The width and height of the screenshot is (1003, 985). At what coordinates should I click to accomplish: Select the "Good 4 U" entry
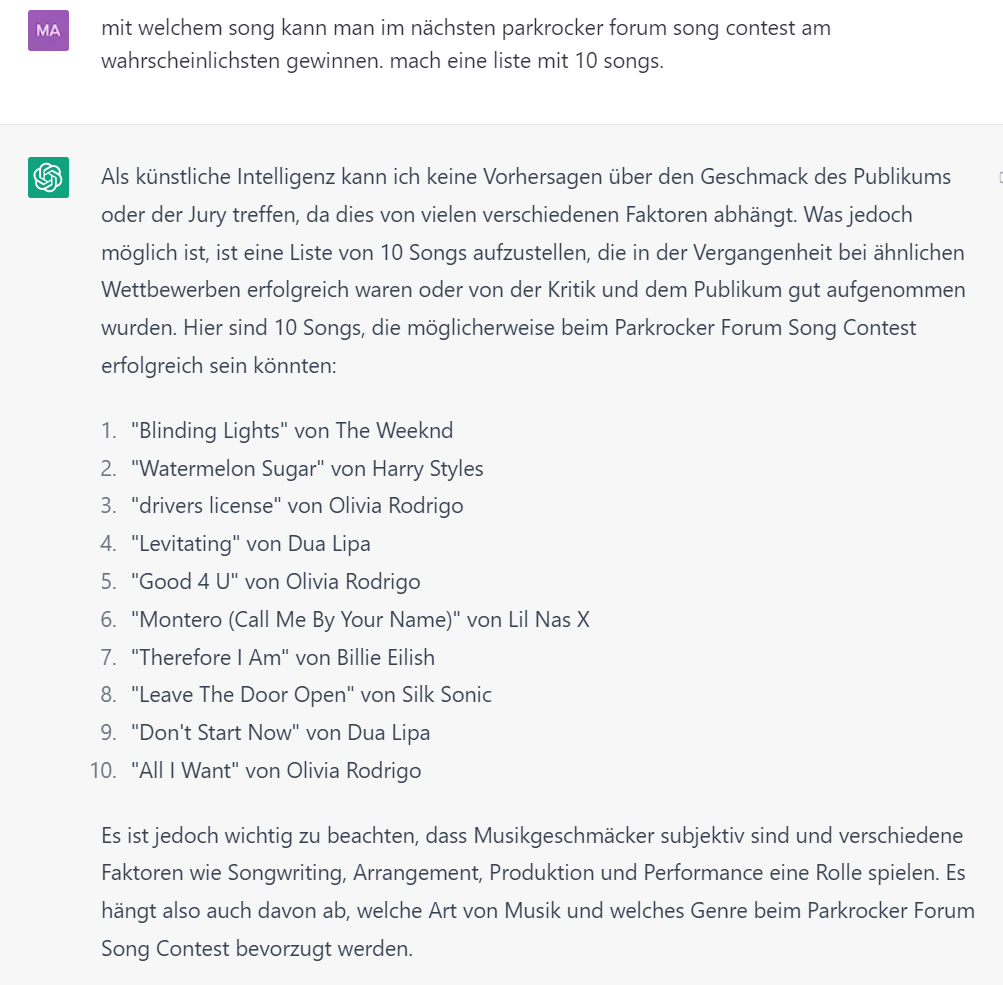point(275,582)
